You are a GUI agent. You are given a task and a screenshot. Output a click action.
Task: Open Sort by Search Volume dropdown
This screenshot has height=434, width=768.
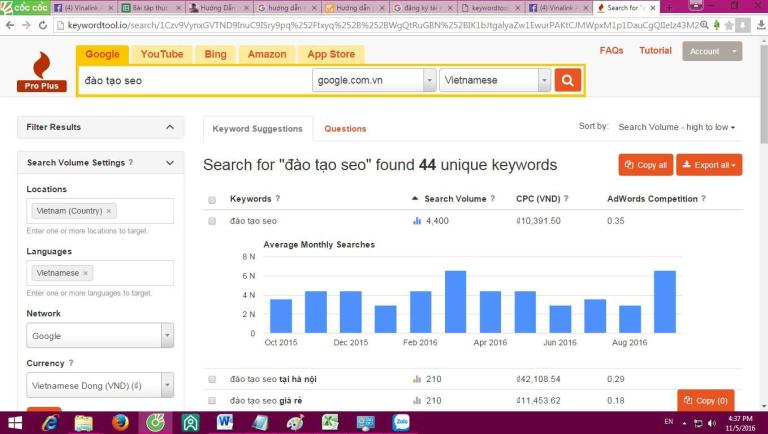(676, 127)
